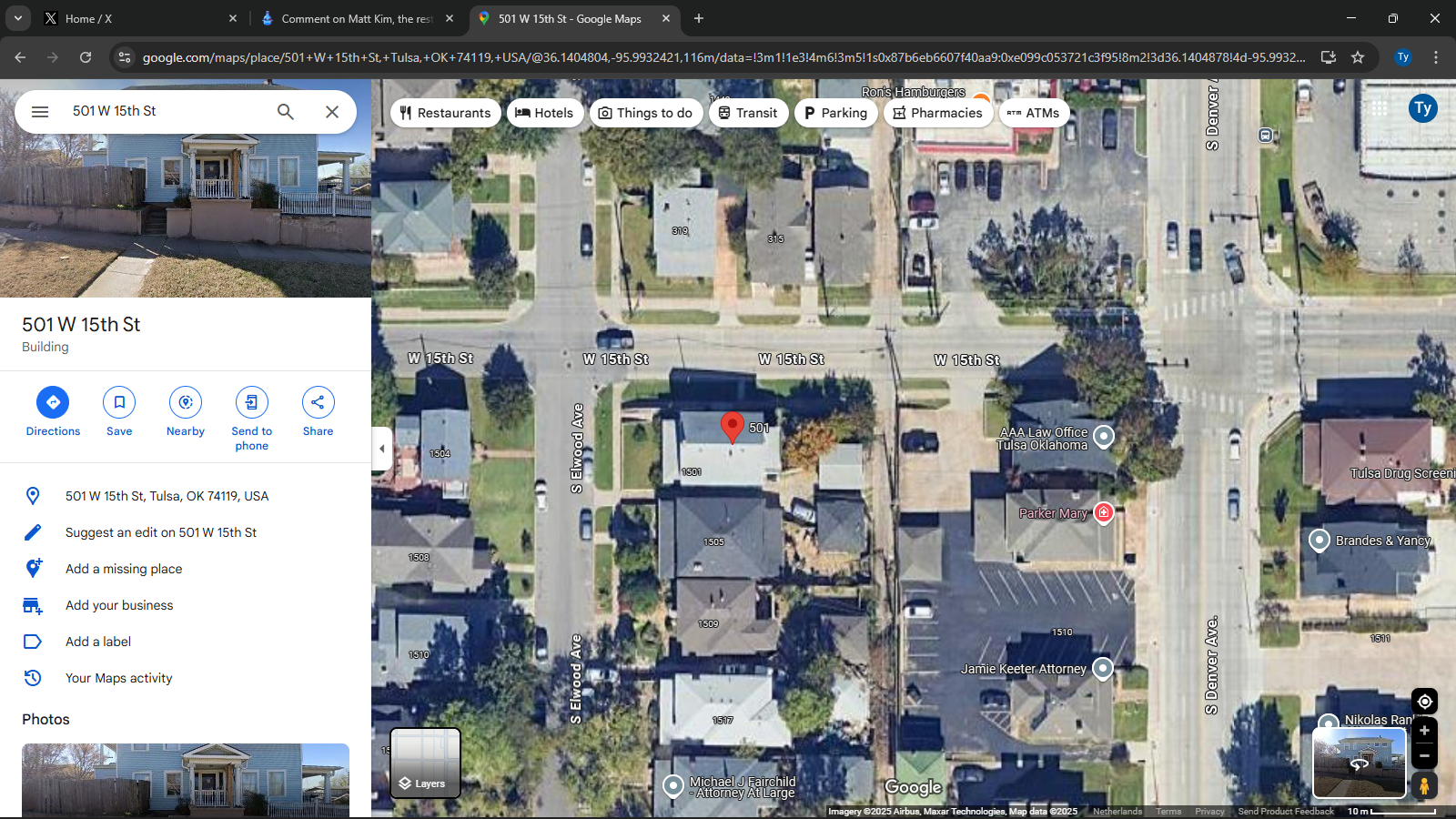Open Your Maps activity

[186, 678]
